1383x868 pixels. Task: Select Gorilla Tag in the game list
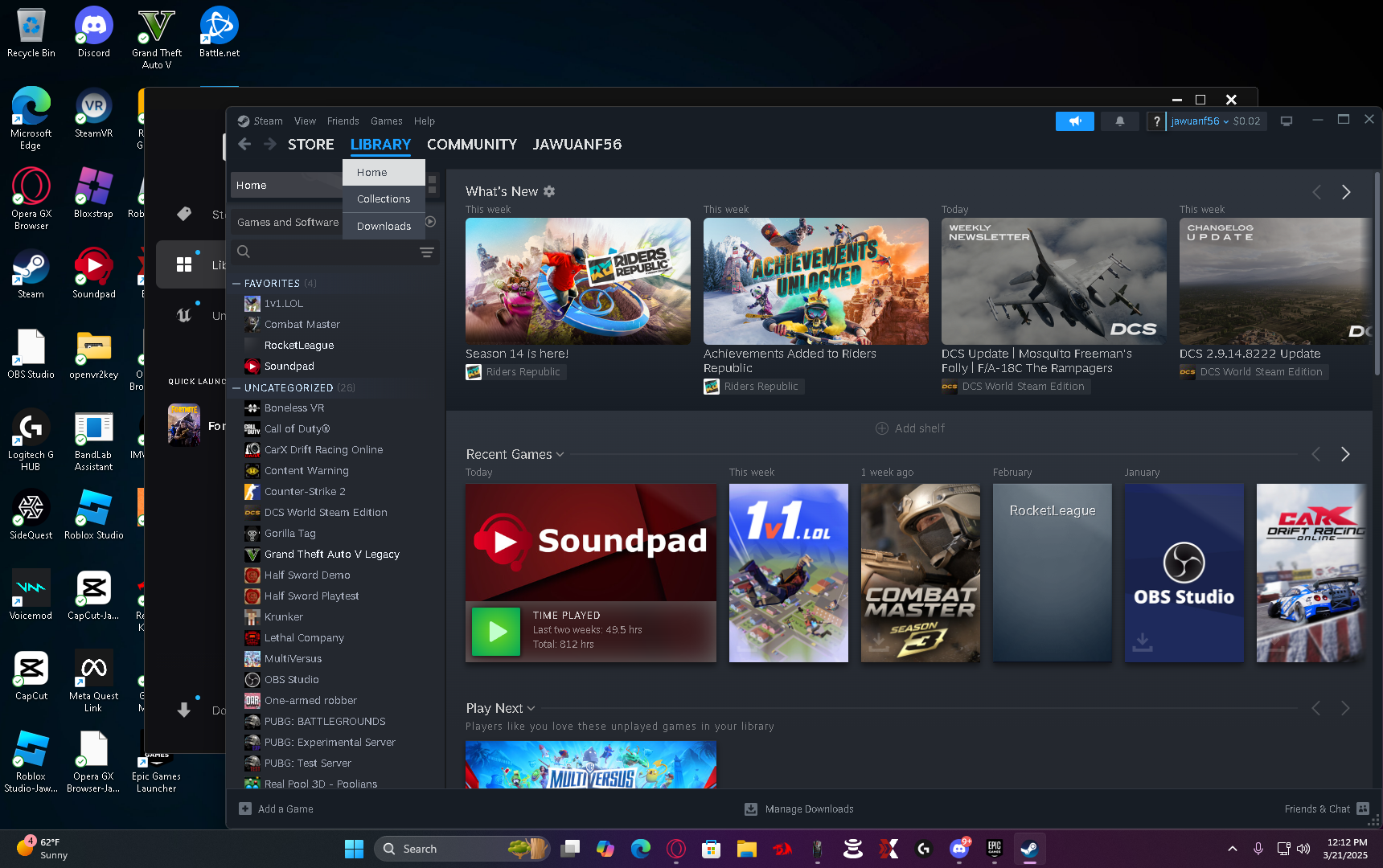(x=289, y=534)
